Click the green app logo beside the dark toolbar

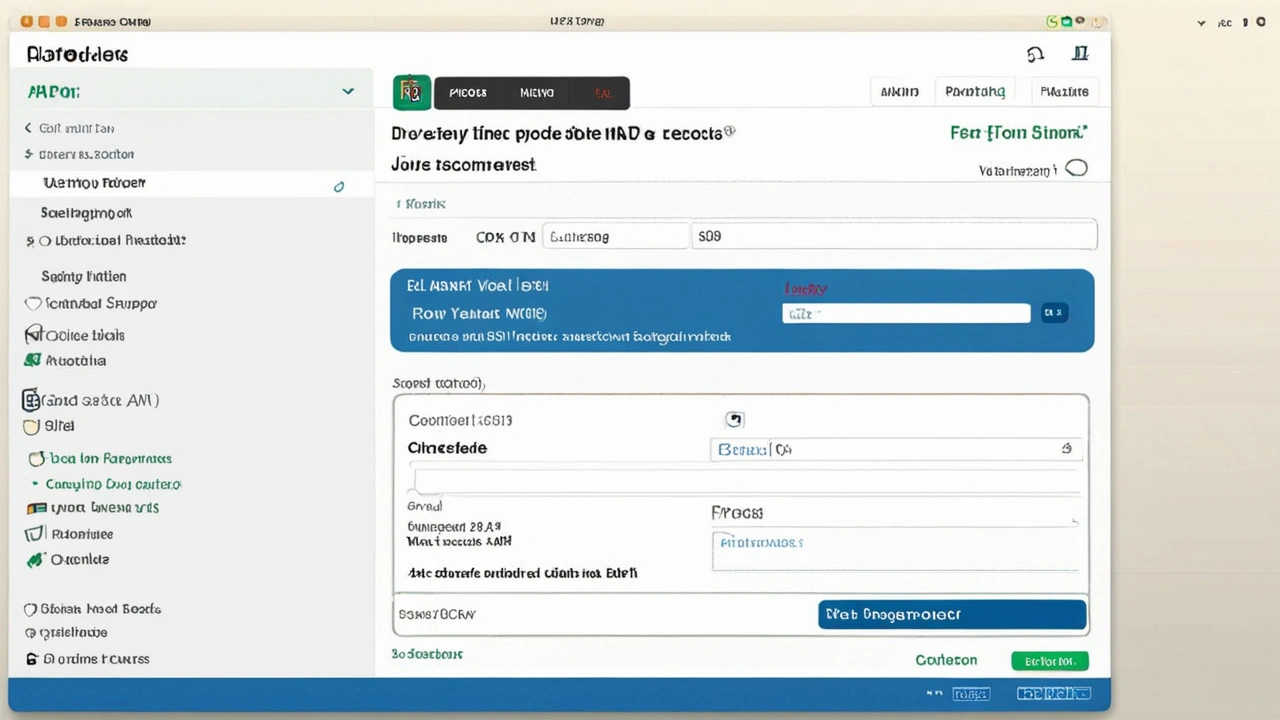(412, 92)
